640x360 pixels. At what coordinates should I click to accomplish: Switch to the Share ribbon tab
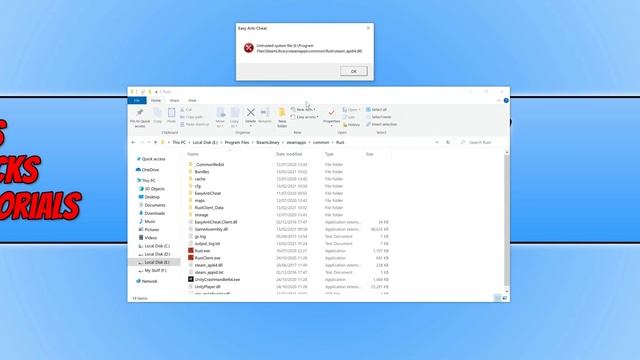(x=174, y=100)
